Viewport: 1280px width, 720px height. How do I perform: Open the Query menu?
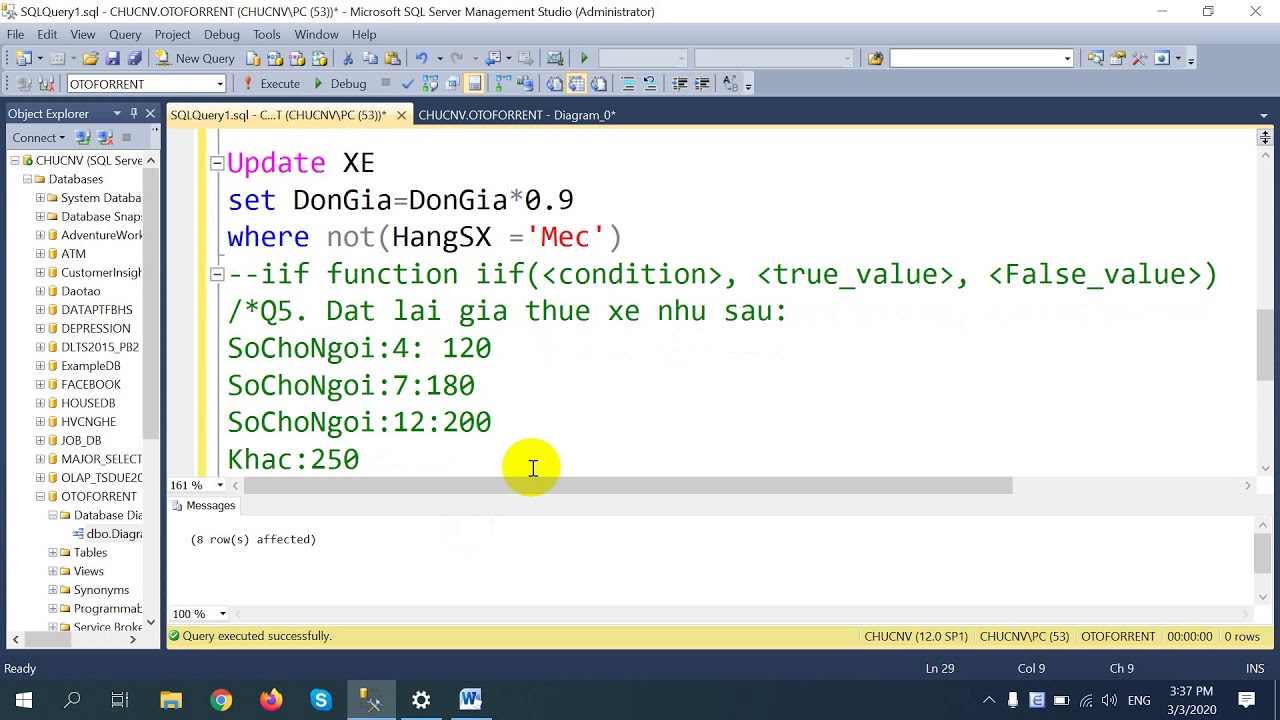[x=125, y=34]
